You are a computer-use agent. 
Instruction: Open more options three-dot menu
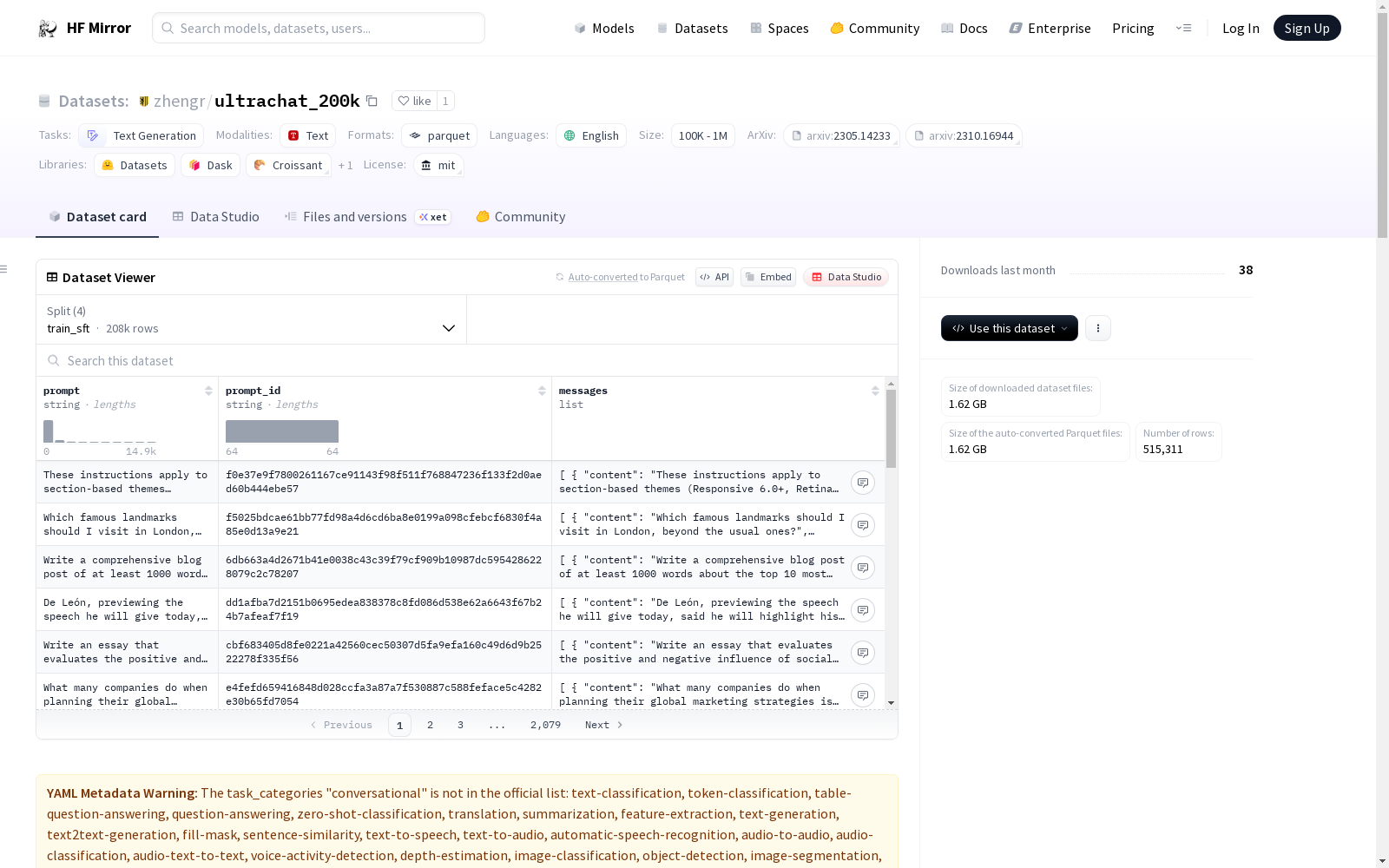[1098, 328]
